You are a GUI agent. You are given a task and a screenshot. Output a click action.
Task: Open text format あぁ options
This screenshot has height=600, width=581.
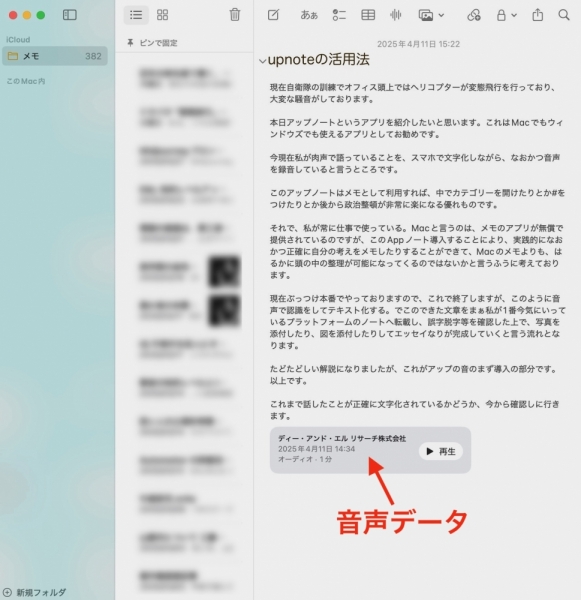[x=309, y=15]
